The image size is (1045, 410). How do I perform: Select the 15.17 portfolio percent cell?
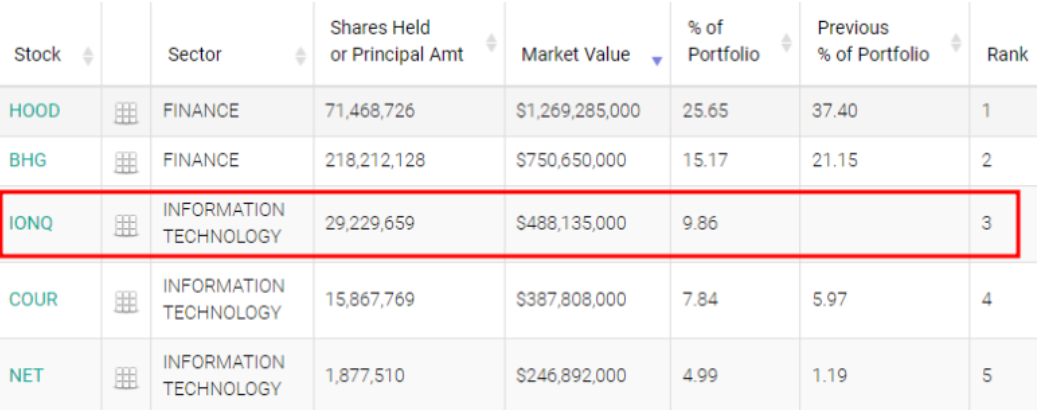(x=704, y=160)
